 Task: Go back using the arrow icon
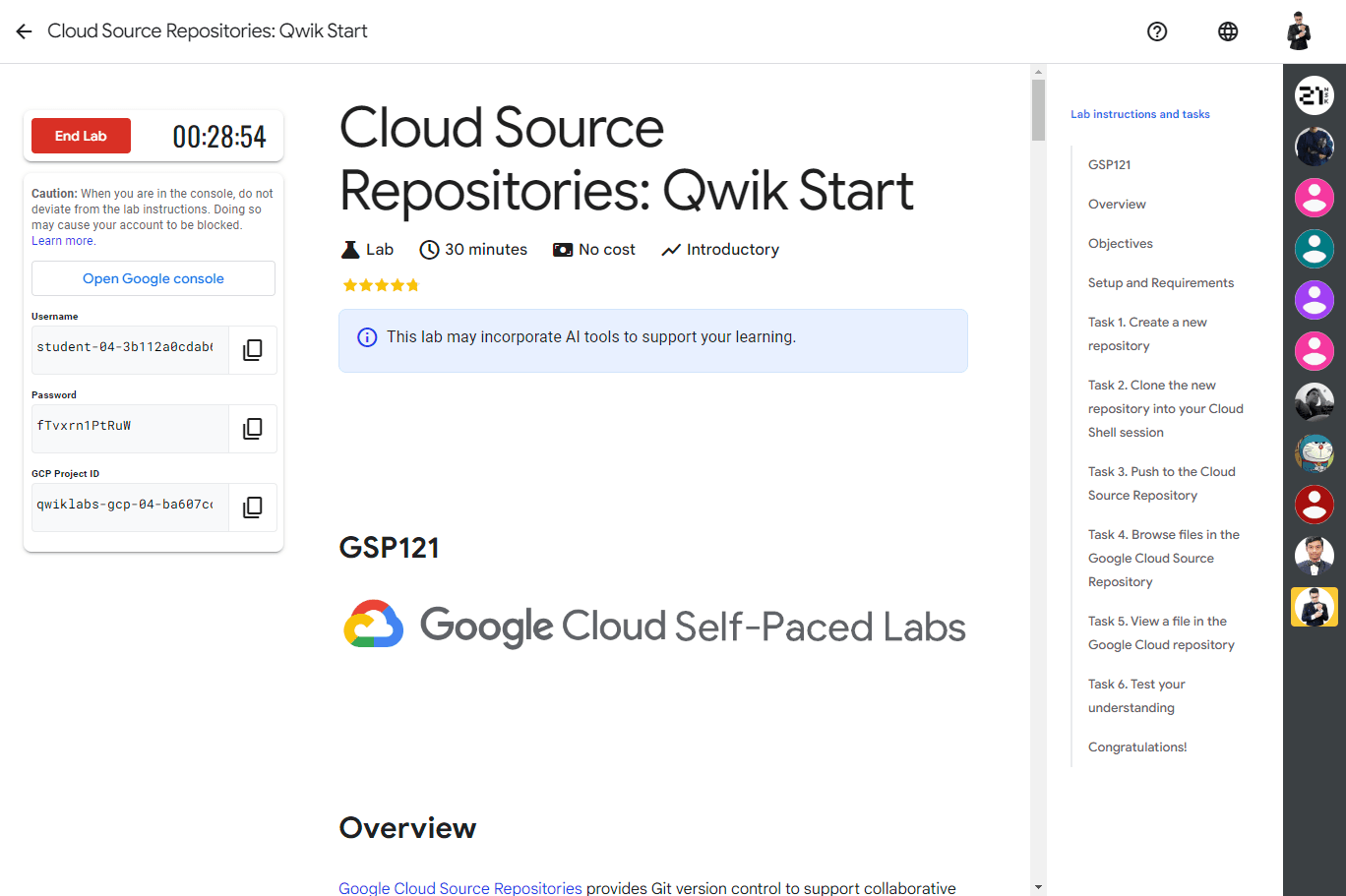(24, 31)
